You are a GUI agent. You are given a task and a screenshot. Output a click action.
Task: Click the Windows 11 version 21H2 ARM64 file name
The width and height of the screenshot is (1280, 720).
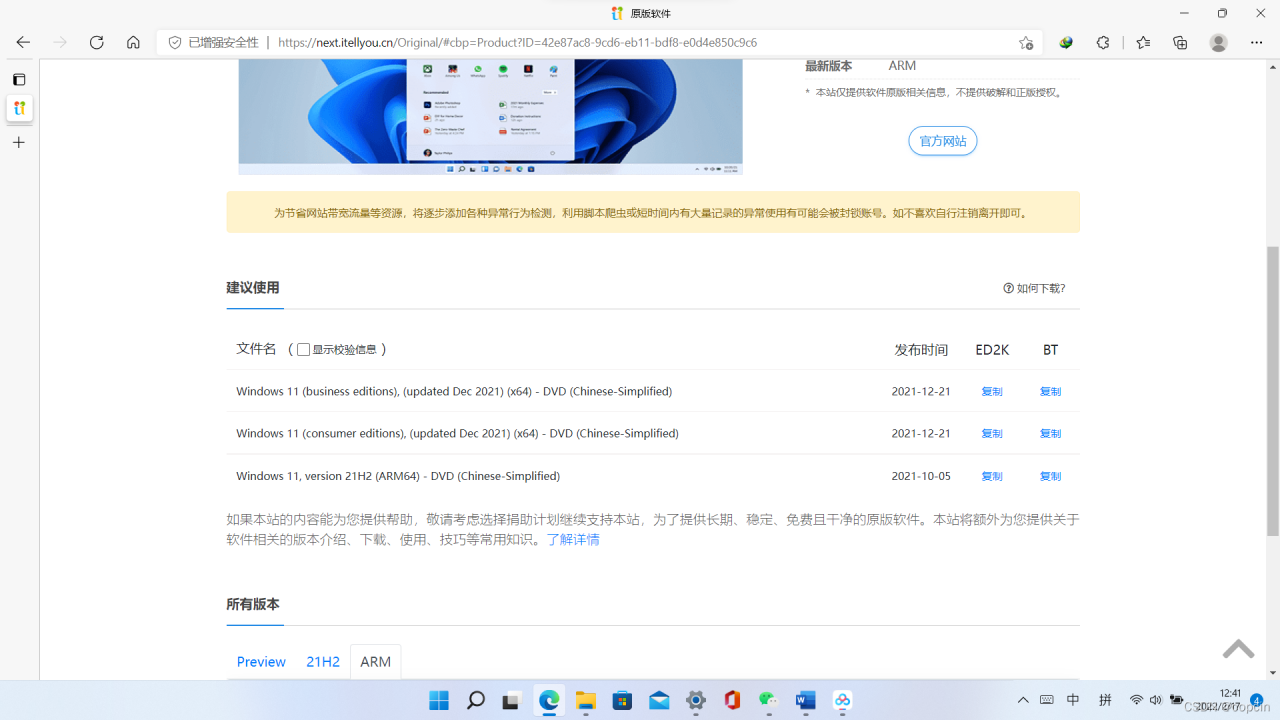point(398,476)
